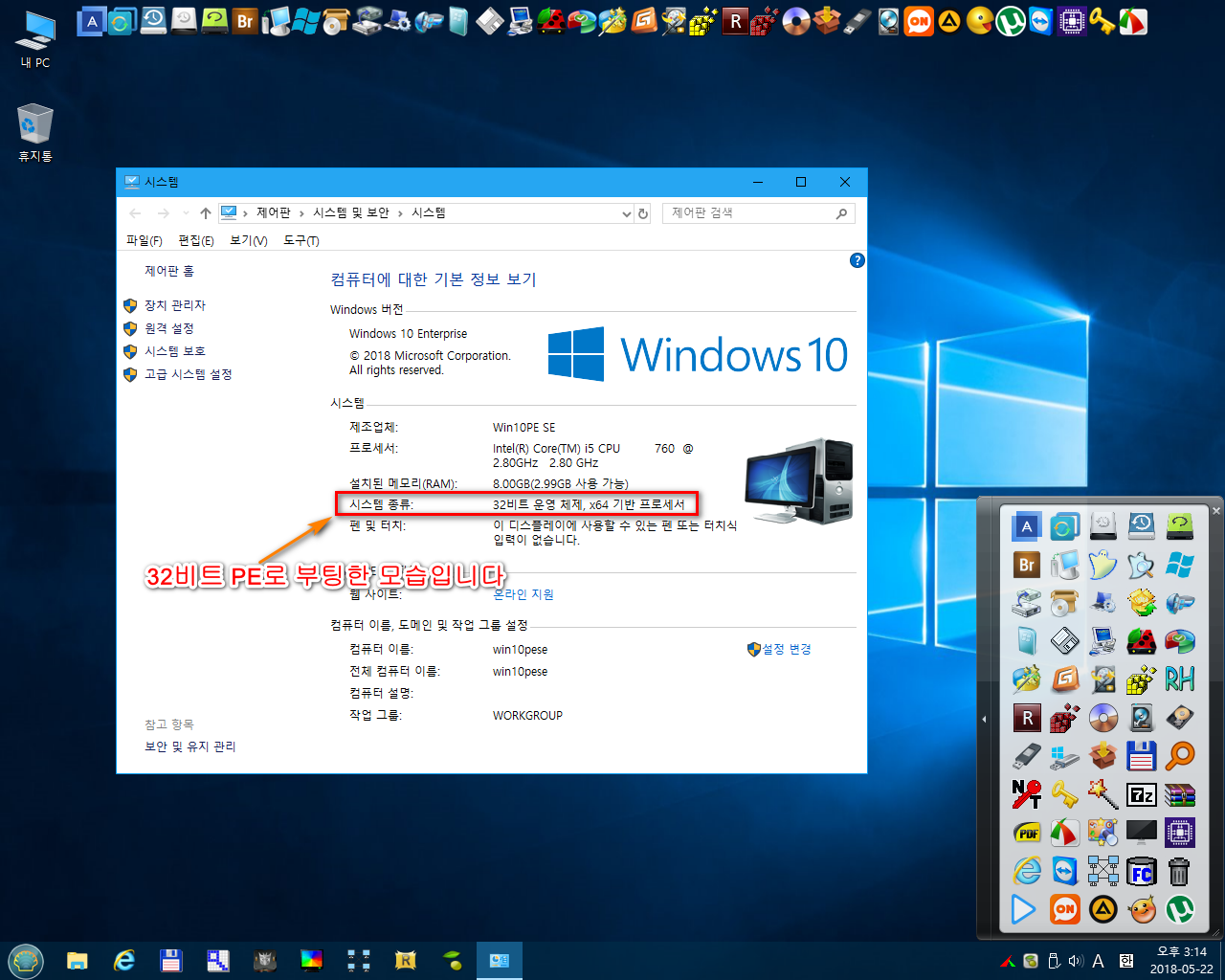The height and width of the screenshot is (980, 1225).
Task: Open uTorrent in the top dock
Action: click(1011, 20)
